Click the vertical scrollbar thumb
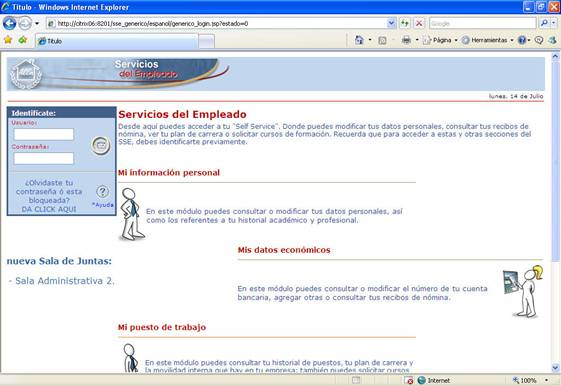Viewport: 561px width, 386px height. pyautogui.click(x=555, y=161)
